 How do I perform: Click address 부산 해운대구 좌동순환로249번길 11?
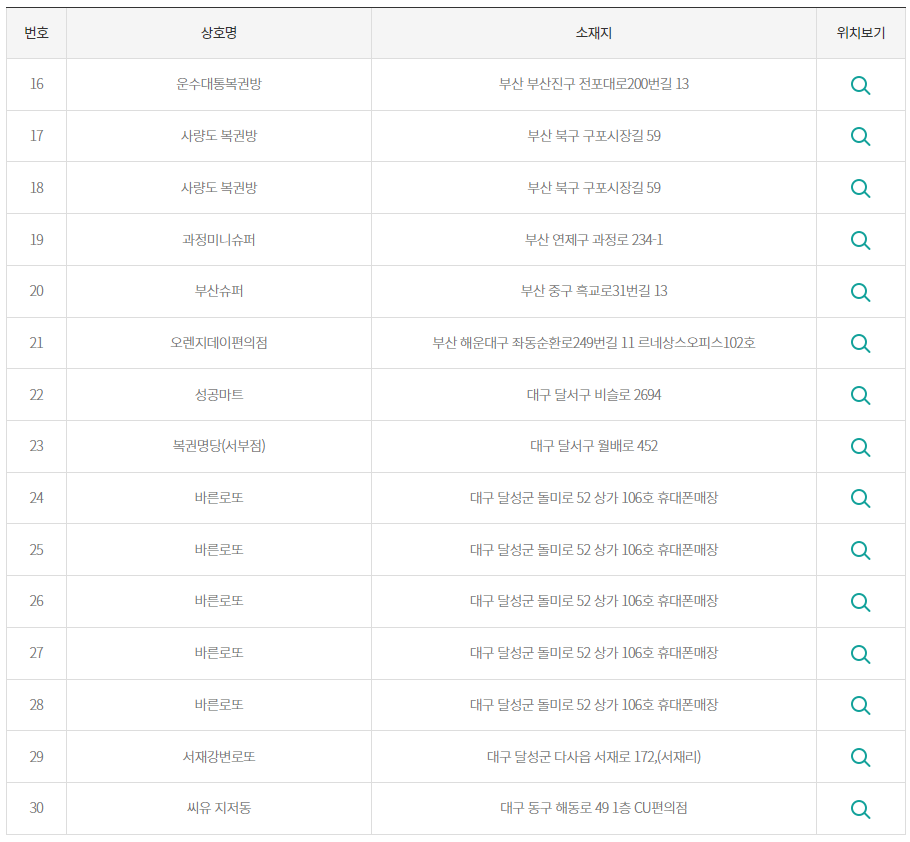click(594, 343)
